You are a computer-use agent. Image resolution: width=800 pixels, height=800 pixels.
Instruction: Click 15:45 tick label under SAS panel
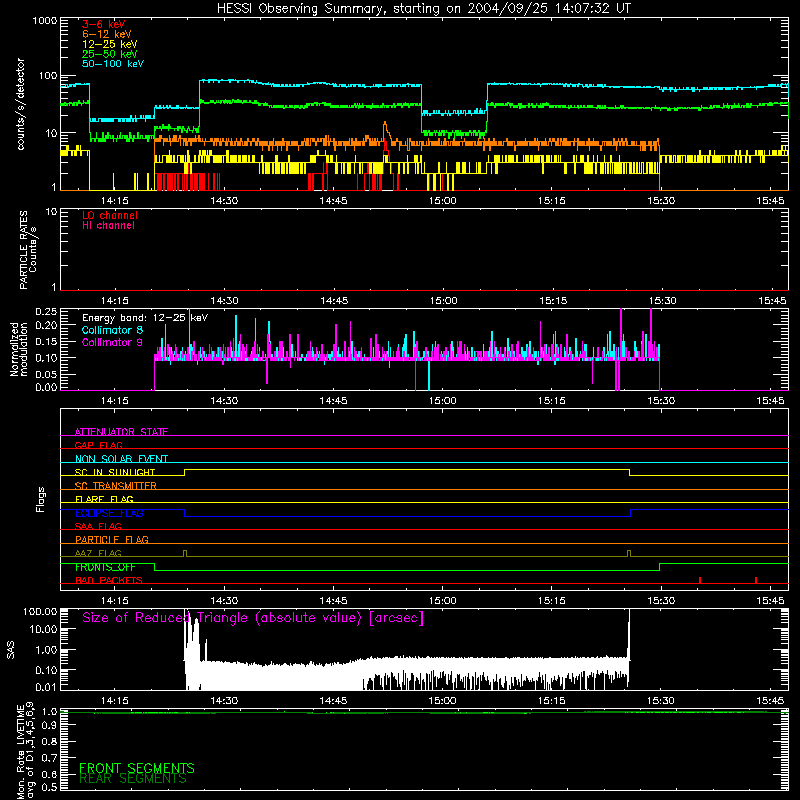770,701
